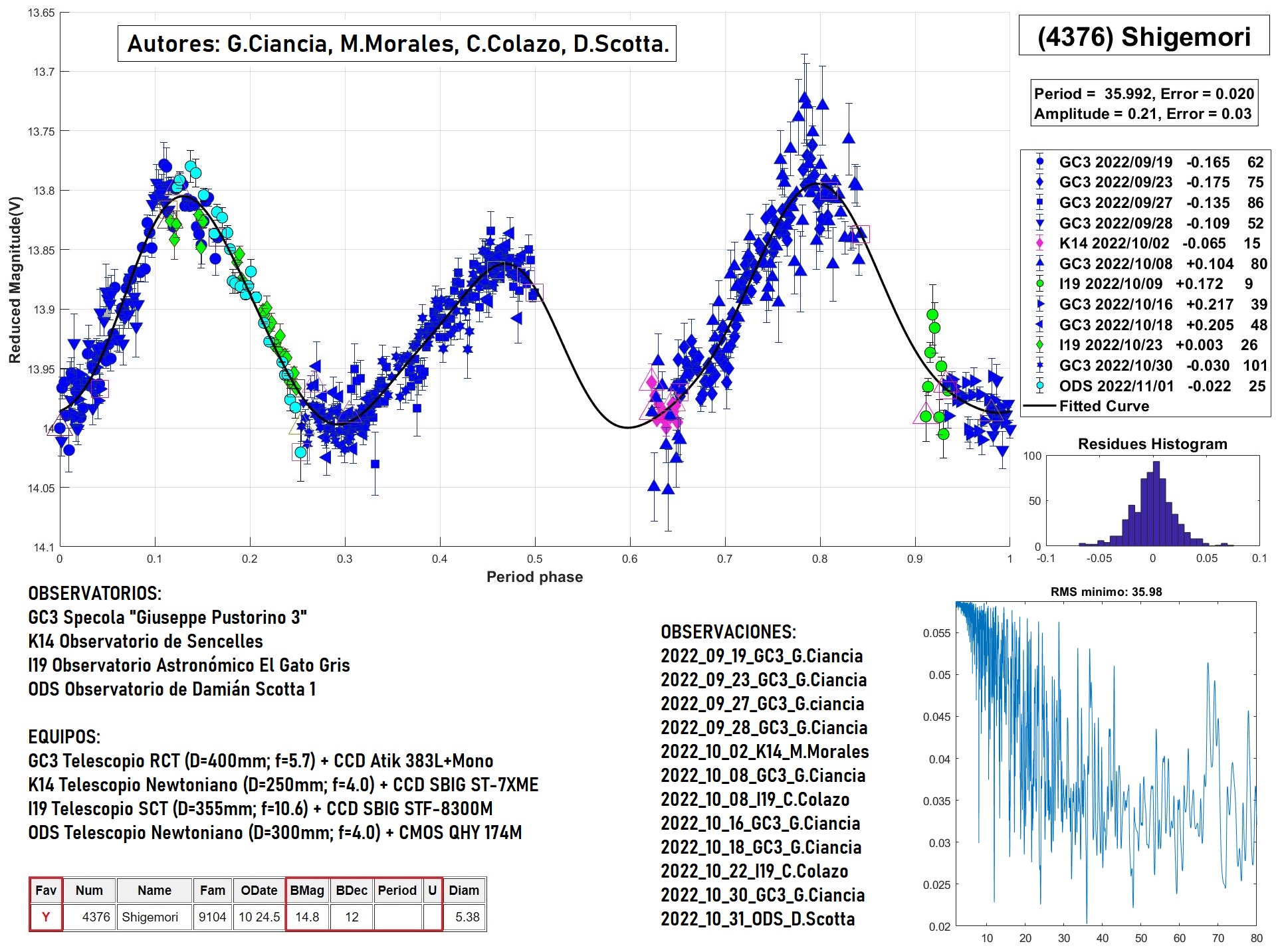Click I19 Observatorio Astronómico El Gato Gris

(189, 665)
